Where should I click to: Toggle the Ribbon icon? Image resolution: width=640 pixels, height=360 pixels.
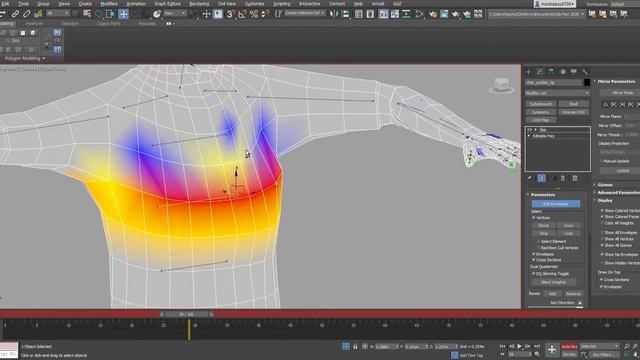coord(383,14)
